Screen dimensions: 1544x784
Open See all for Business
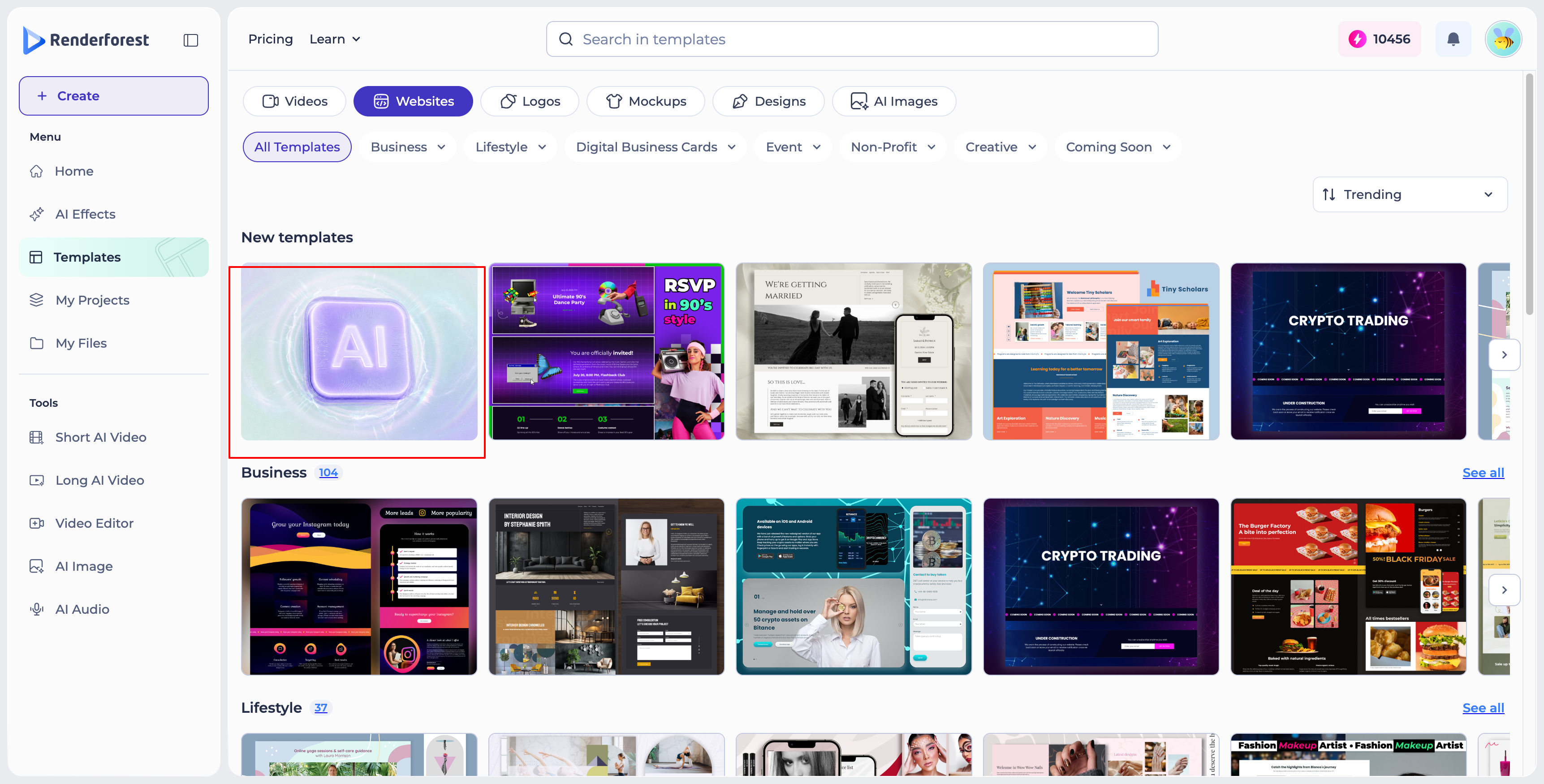point(1483,472)
